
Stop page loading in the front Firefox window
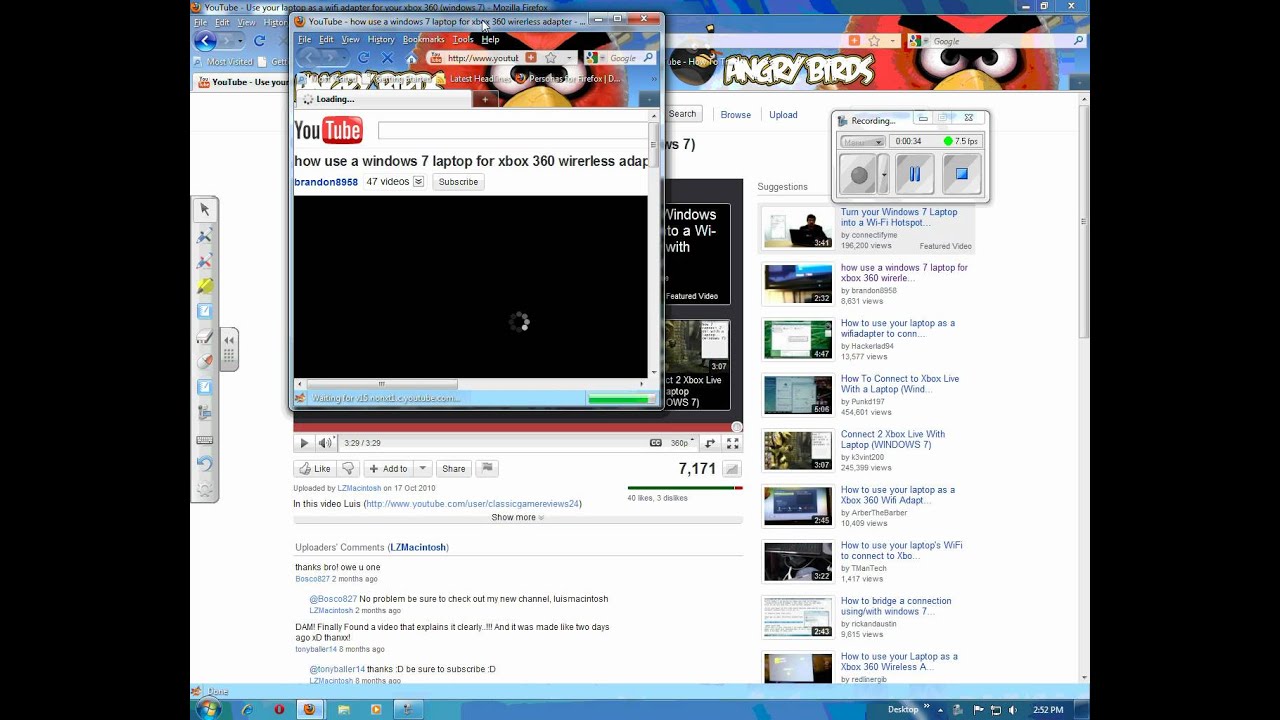click(x=387, y=58)
